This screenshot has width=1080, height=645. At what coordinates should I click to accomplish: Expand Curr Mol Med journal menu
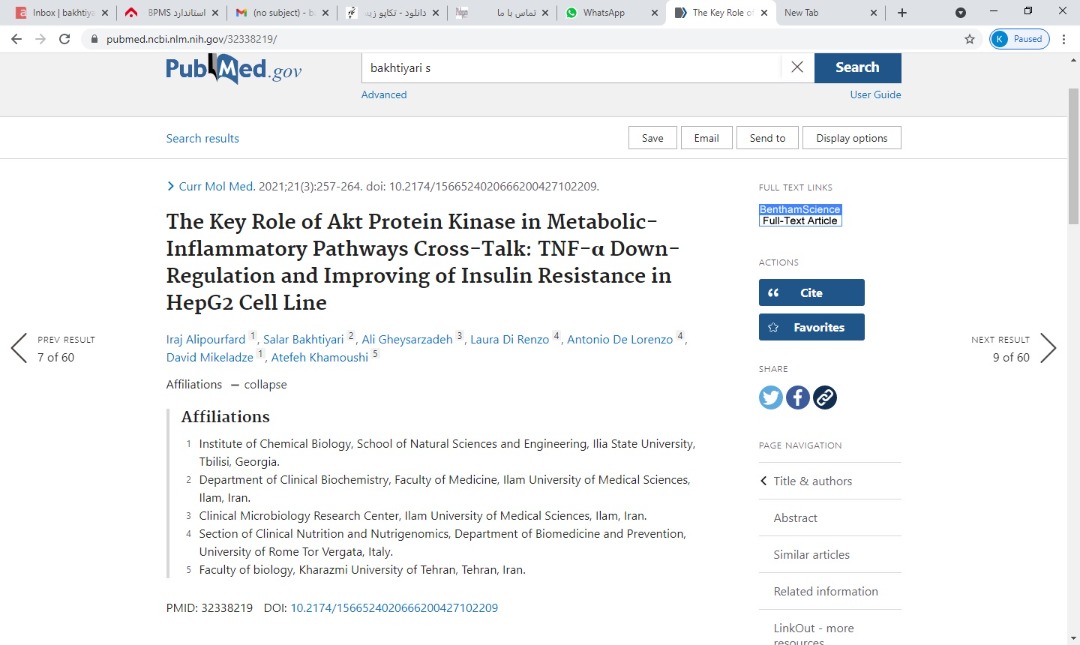[x=215, y=186]
